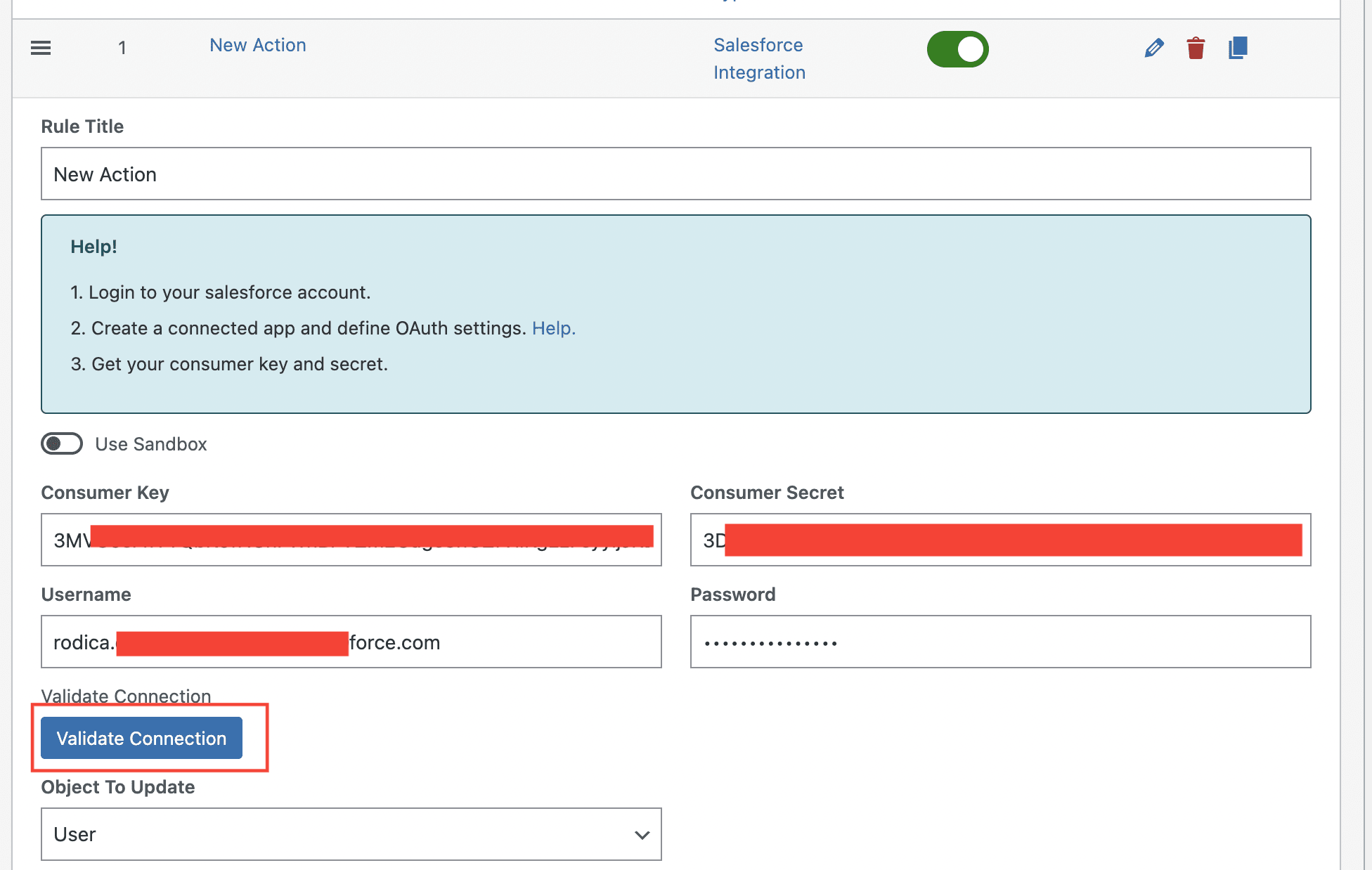Screen dimensions: 1372x870
Task: Open the Object To Update dropdown
Action: [x=351, y=834]
